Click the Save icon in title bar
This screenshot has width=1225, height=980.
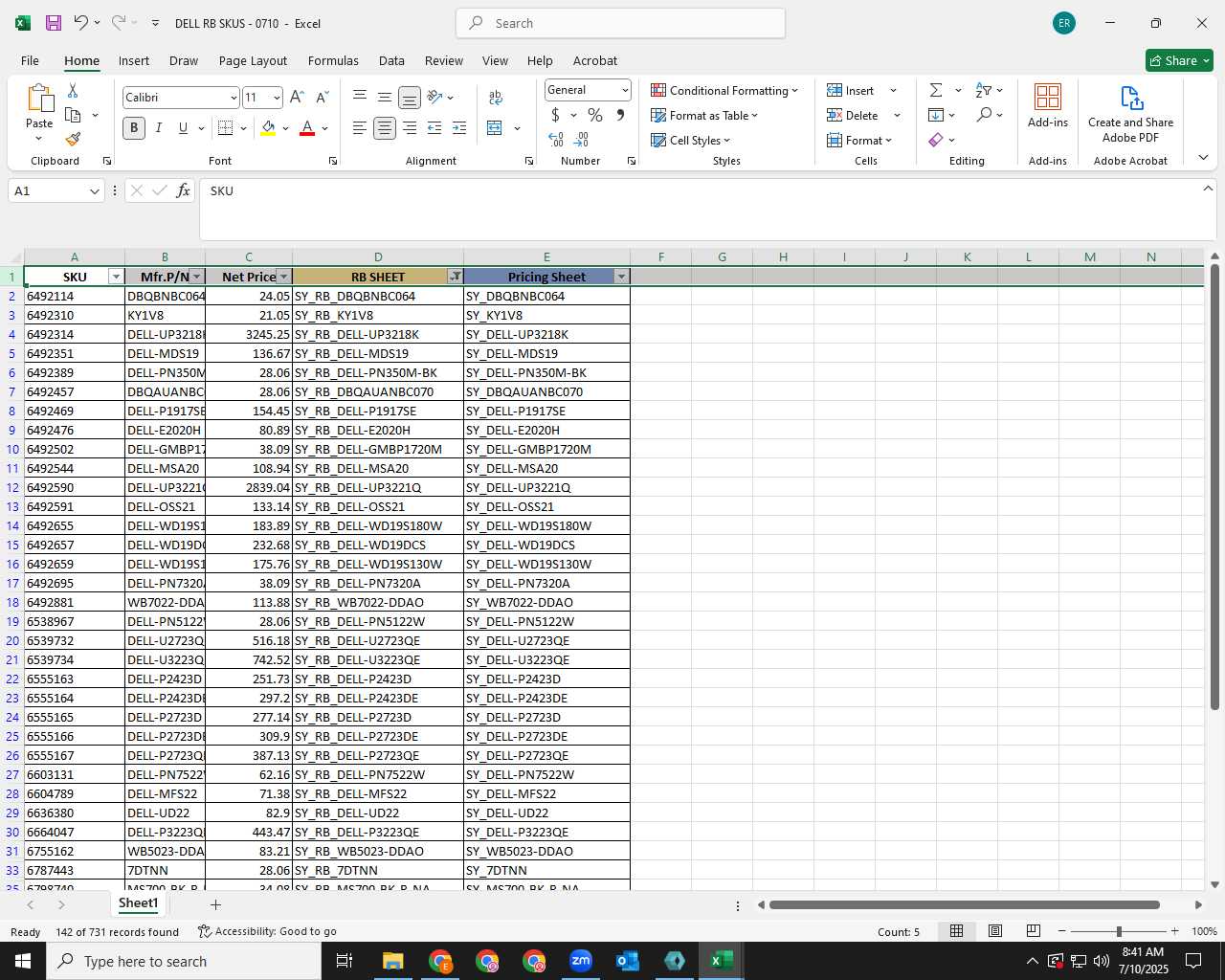(x=54, y=23)
